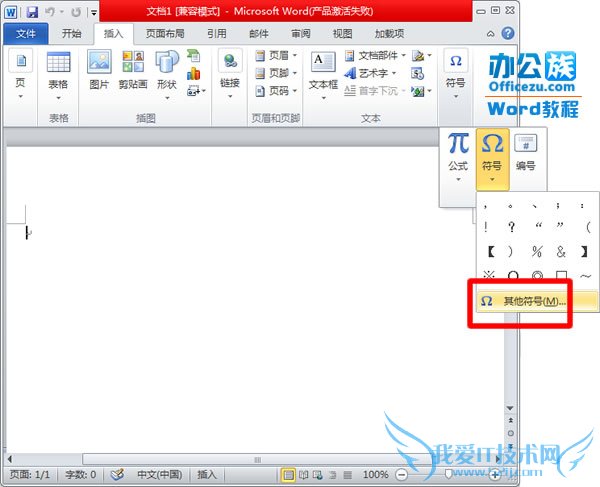Select the Print Layout view button
600x487 pixels.
click(x=288, y=475)
